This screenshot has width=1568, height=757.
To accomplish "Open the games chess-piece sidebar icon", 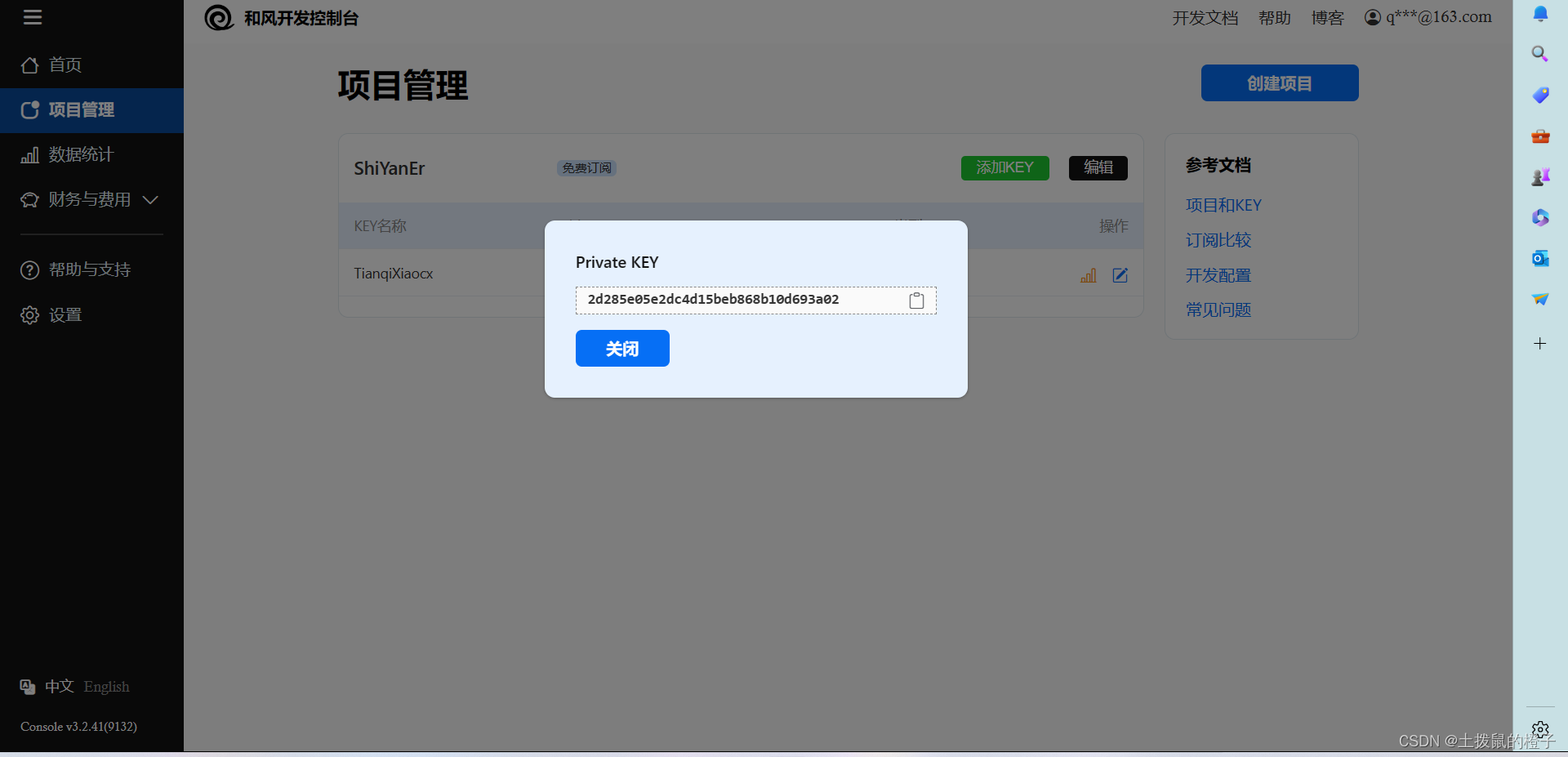I will pyautogui.click(x=1540, y=176).
